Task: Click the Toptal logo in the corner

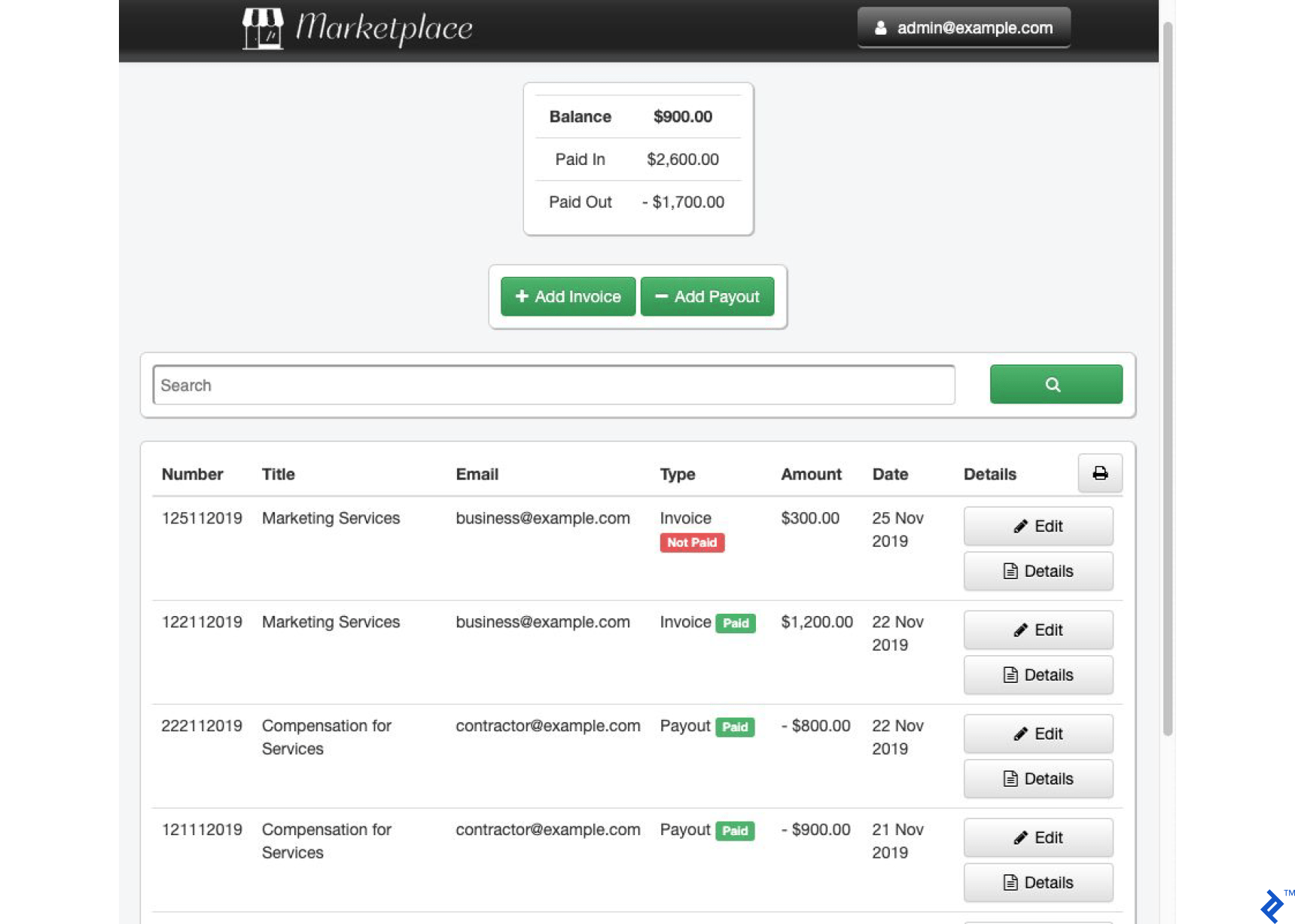Action: [1272, 905]
